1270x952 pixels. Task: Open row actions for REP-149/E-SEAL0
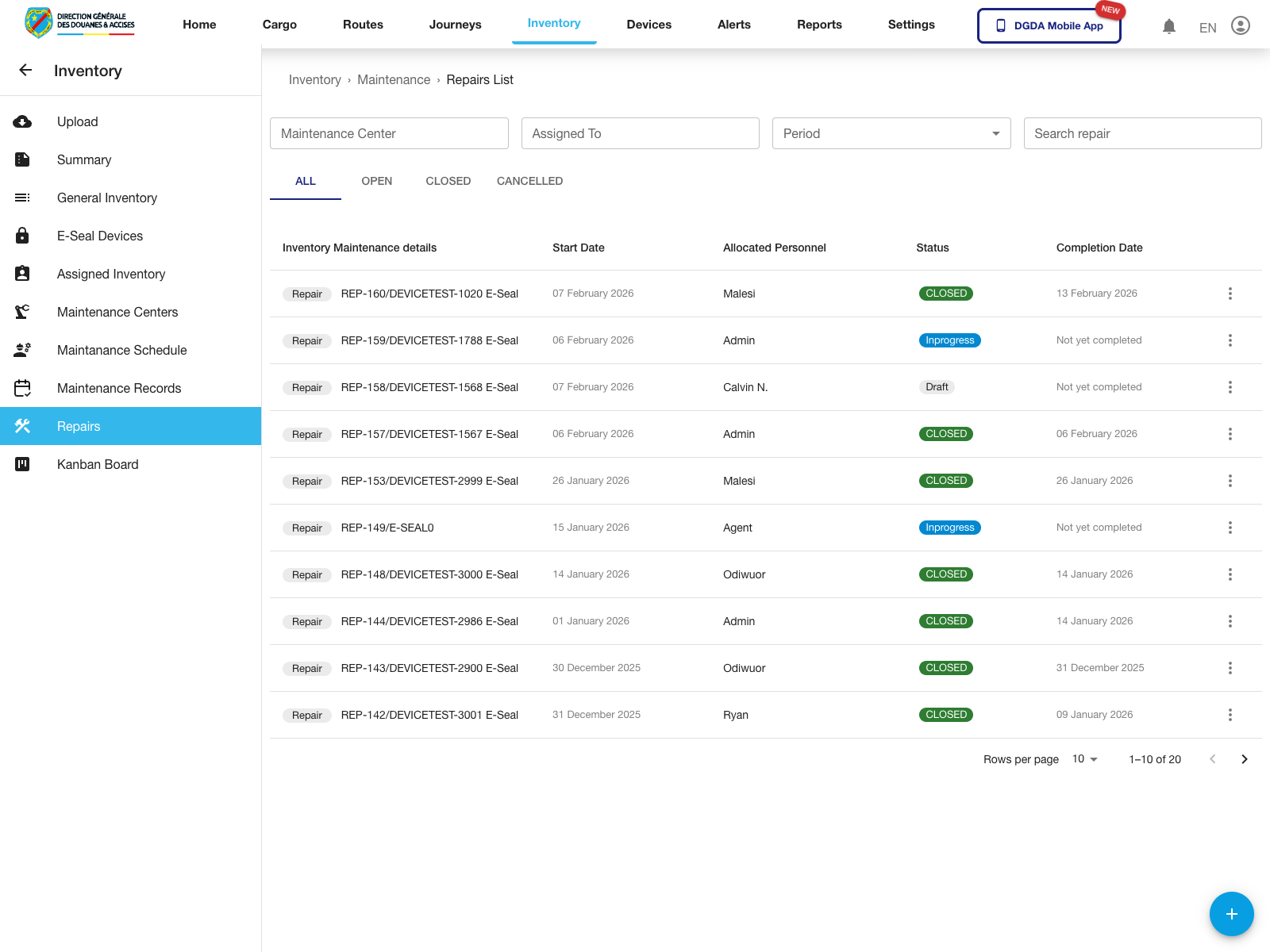tap(1230, 528)
